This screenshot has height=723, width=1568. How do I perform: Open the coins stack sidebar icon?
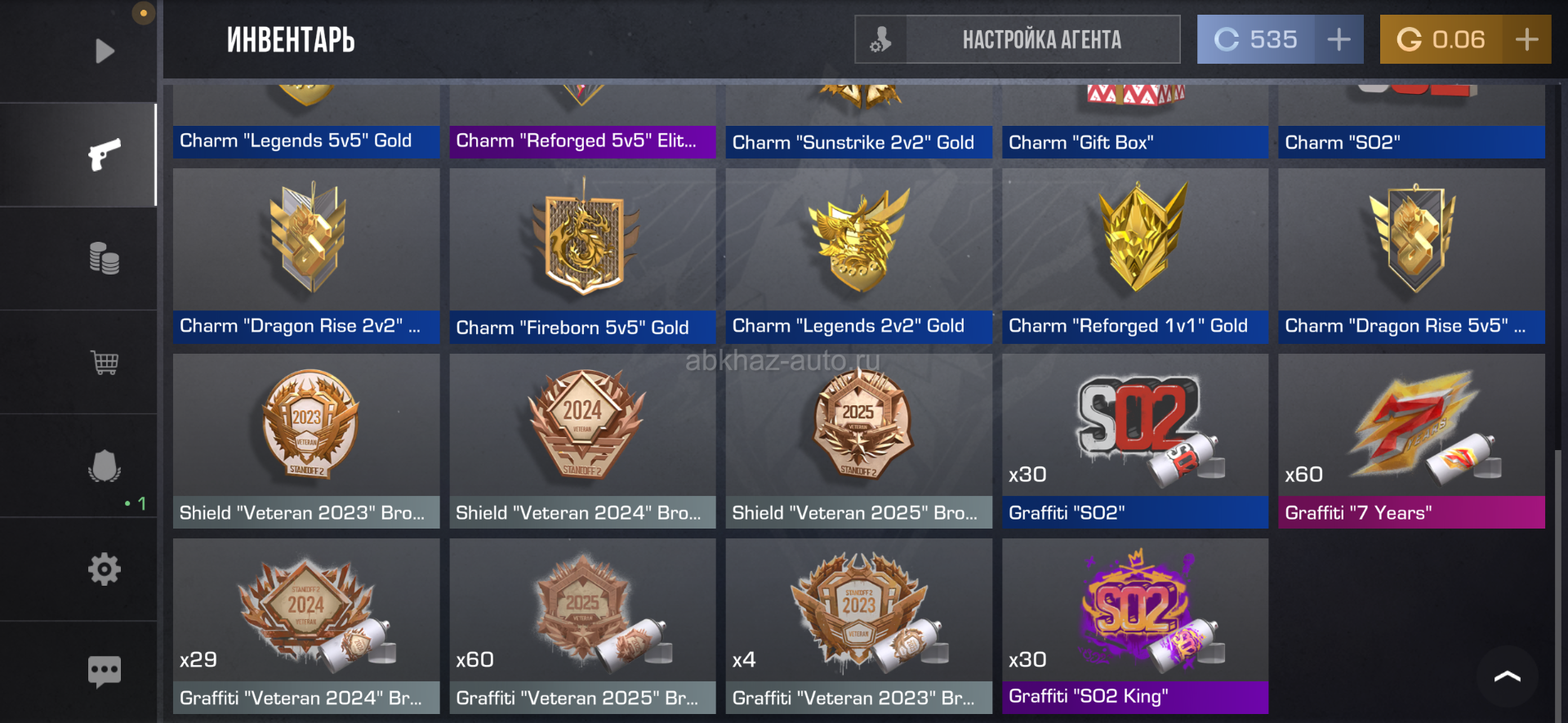click(x=105, y=258)
